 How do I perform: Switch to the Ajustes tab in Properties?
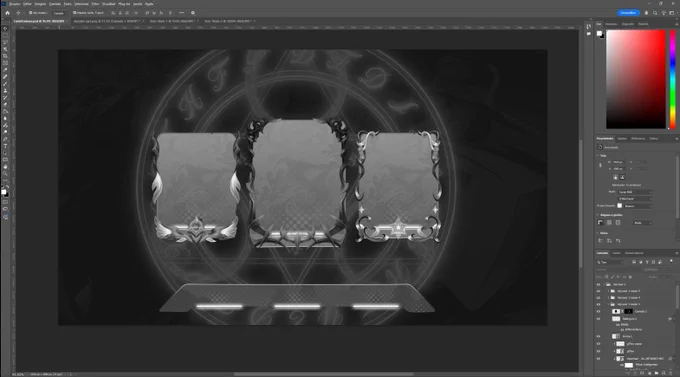pos(622,138)
